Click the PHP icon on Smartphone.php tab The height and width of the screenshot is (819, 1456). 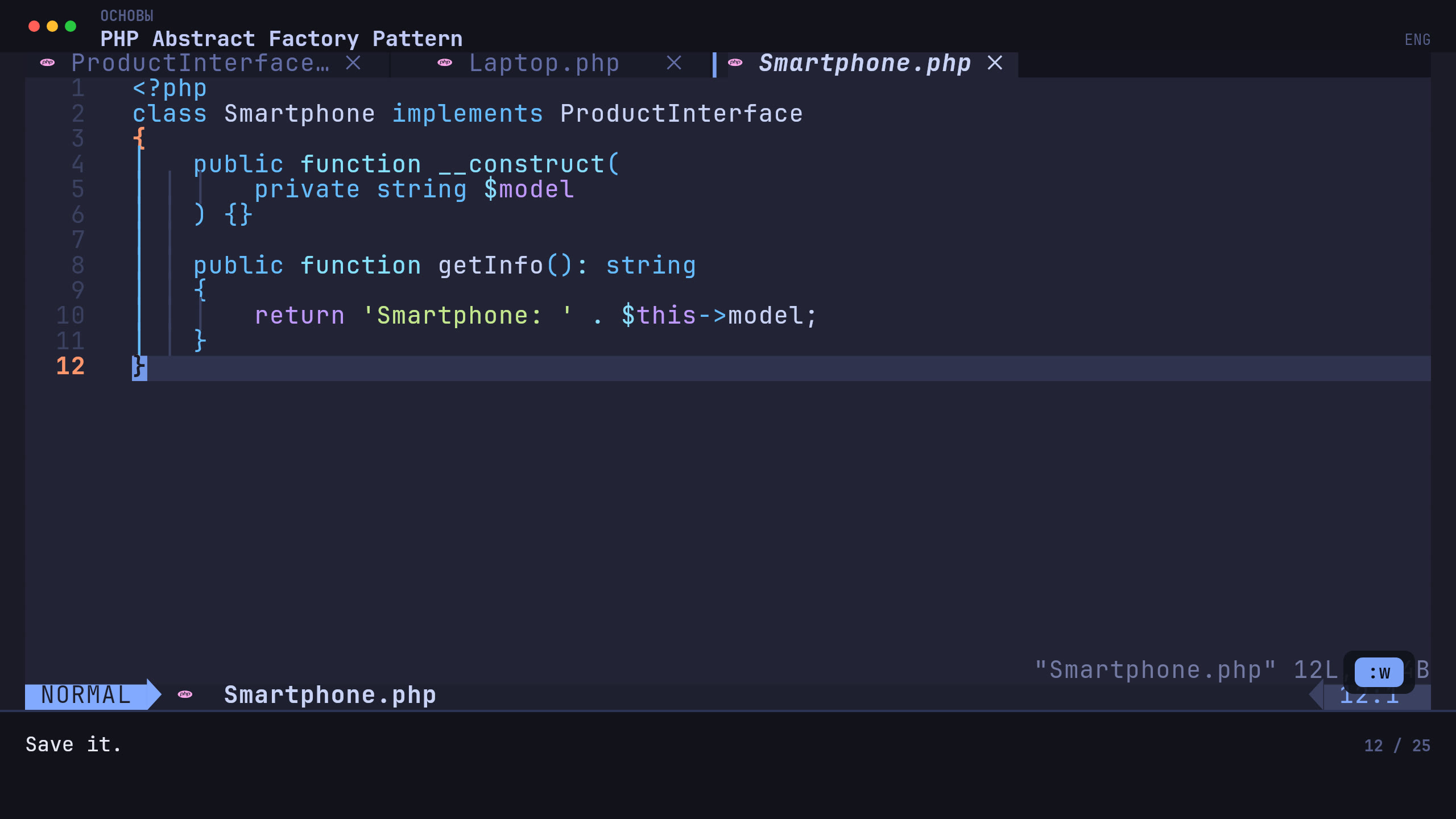735,63
